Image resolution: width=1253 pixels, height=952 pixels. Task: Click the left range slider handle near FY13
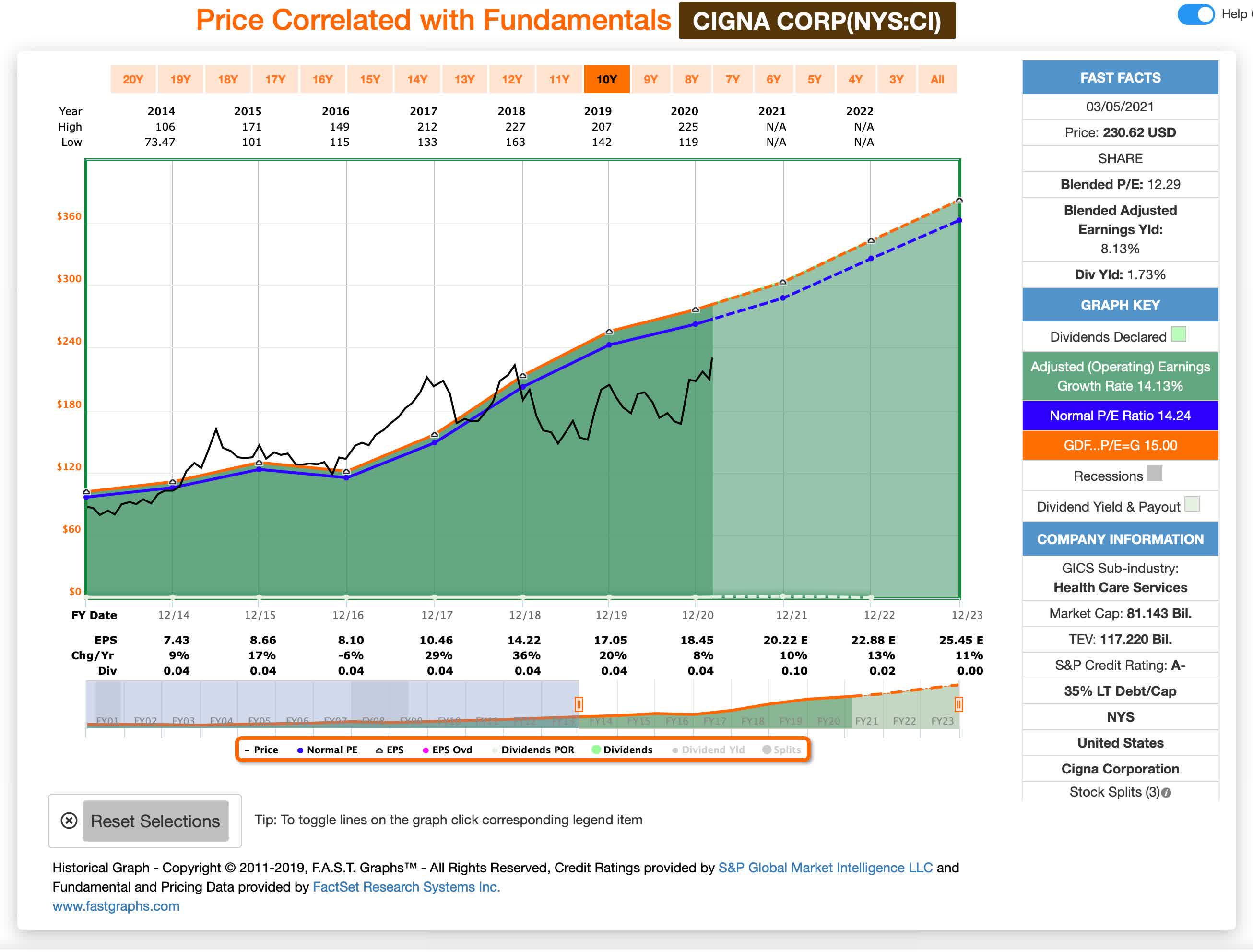point(579,704)
